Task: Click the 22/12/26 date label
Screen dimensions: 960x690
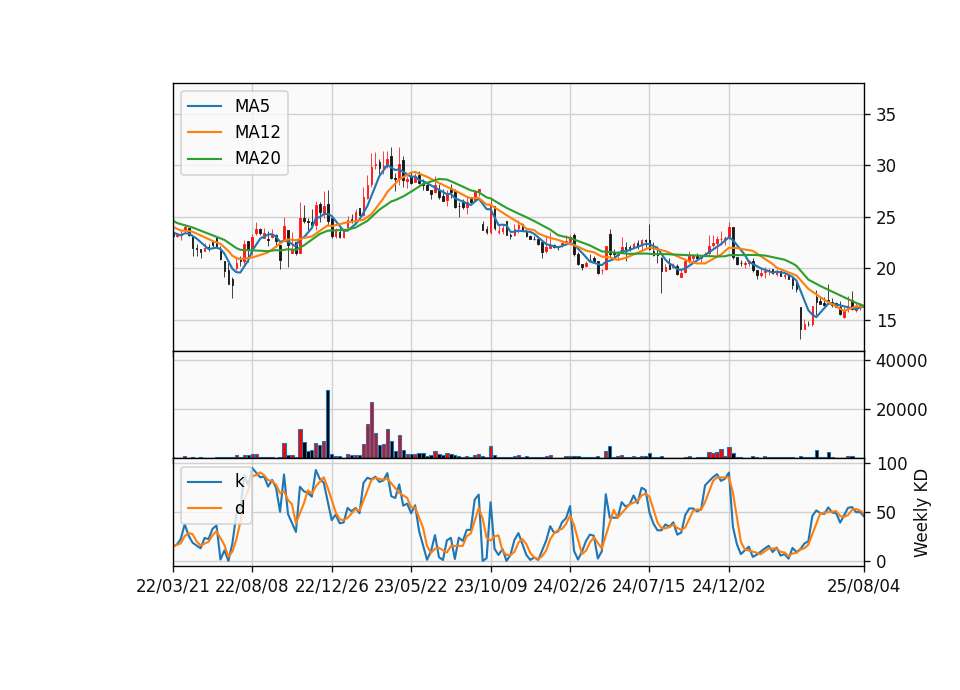Action: (x=332, y=586)
